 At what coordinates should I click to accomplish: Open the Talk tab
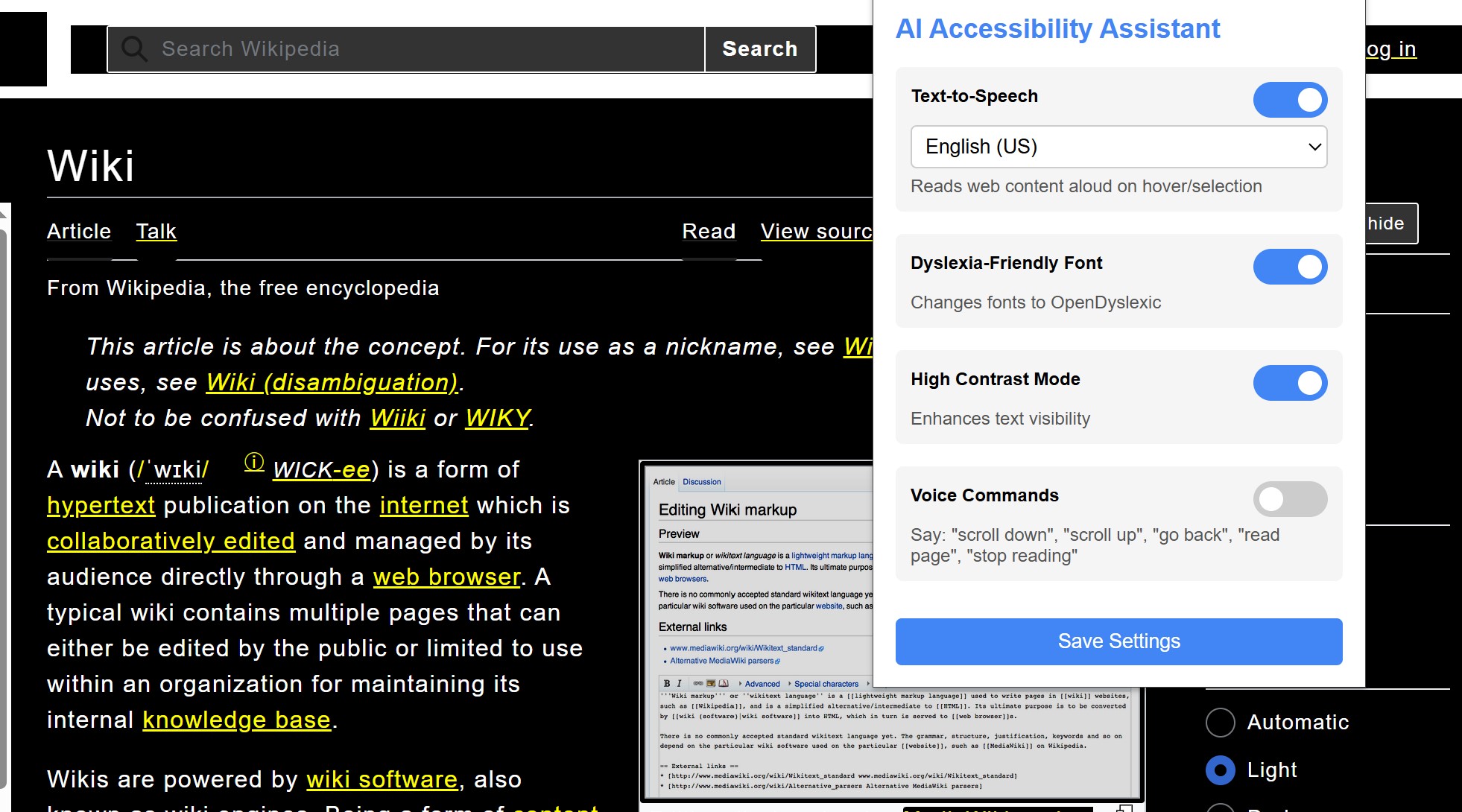(x=156, y=232)
